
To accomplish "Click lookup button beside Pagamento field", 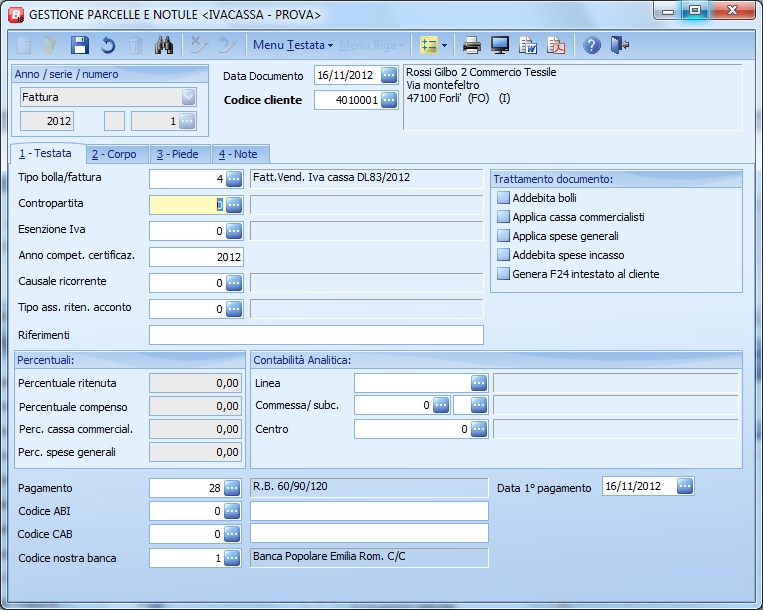I will point(233,488).
